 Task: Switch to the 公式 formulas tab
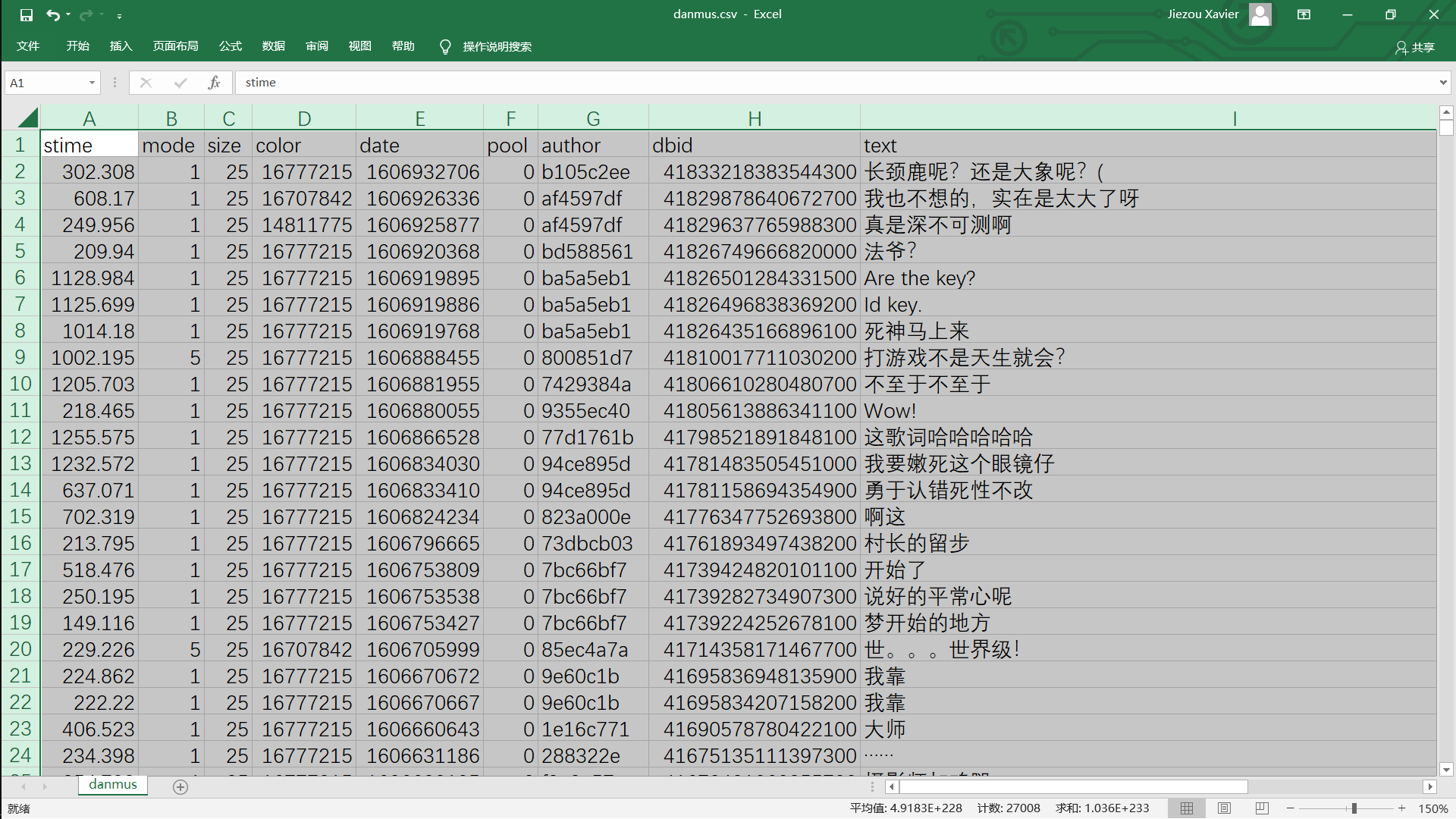(231, 46)
